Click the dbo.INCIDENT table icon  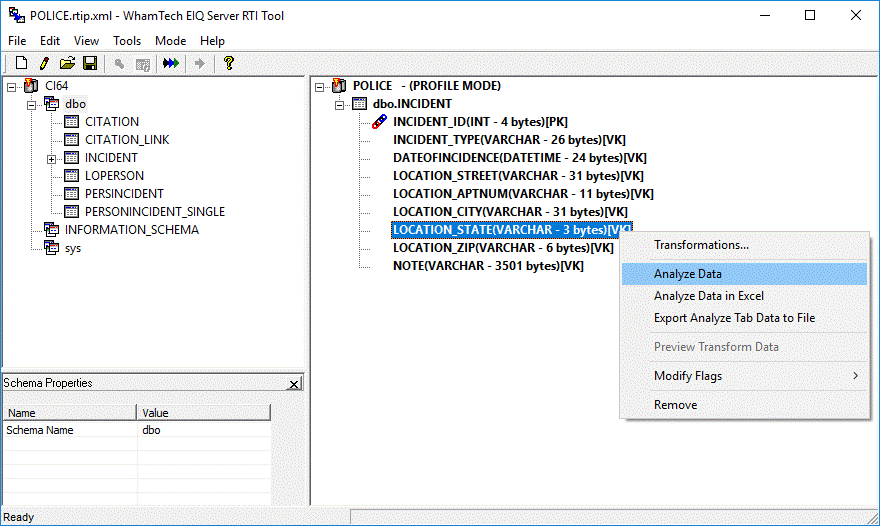(x=359, y=104)
